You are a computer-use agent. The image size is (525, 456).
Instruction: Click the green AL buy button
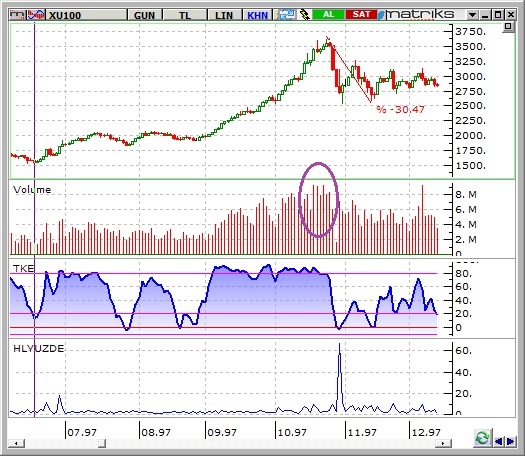pyautogui.click(x=328, y=14)
